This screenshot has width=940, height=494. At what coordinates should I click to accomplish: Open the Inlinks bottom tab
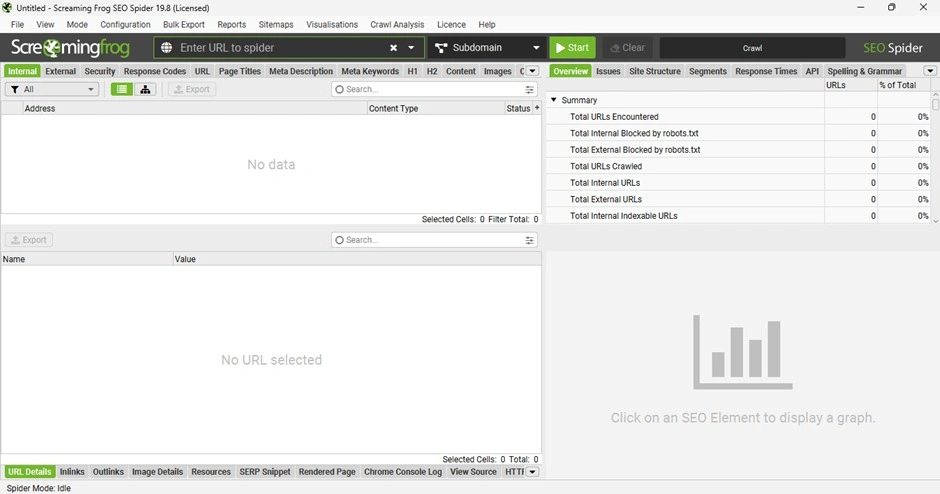(x=72, y=472)
